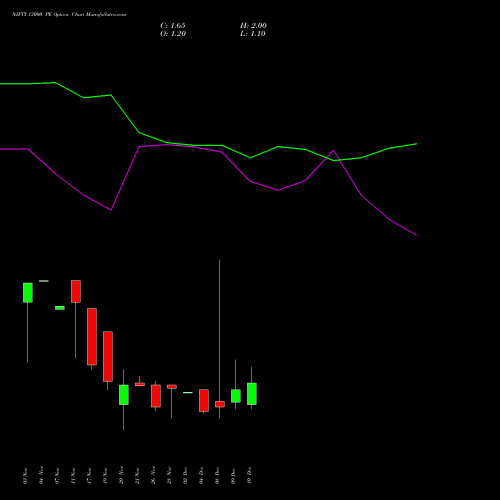The width and height of the screenshot is (500, 500).
Task: Click the tall red candlestick above 17 Nov
Action: [92, 337]
